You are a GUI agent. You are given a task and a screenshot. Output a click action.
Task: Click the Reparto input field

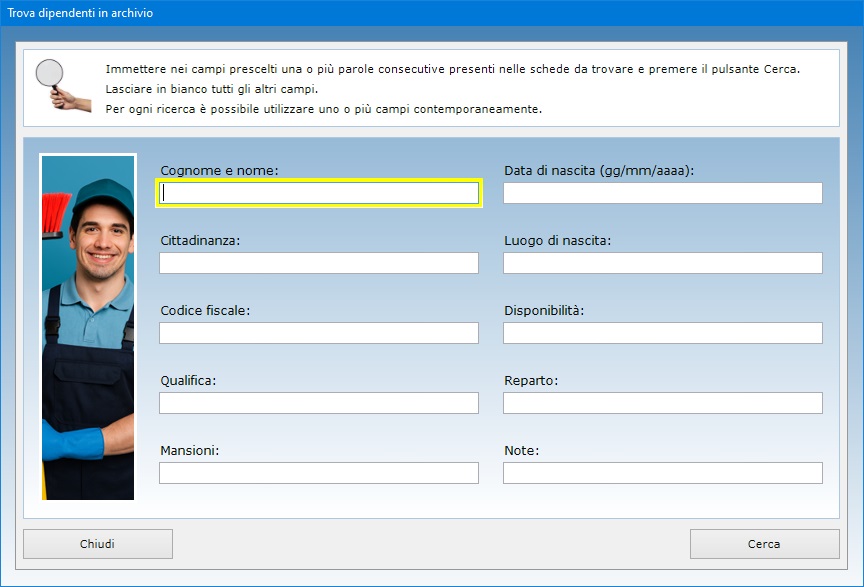pos(662,403)
